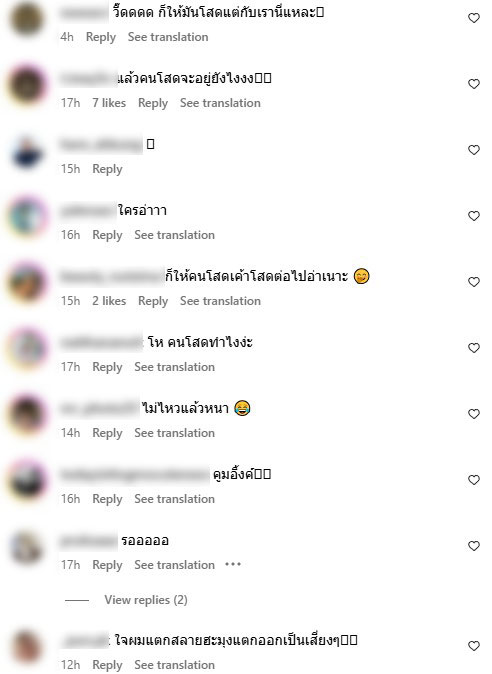Open the 2 likes count list
This screenshot has width=492, height=674.
[x=109, y=301]
